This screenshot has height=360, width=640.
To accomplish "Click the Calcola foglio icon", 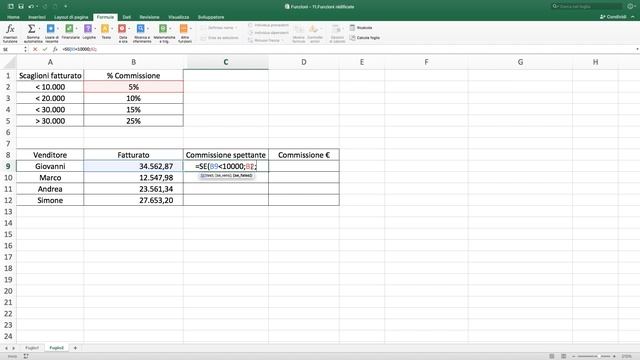I will coord(352,38).
